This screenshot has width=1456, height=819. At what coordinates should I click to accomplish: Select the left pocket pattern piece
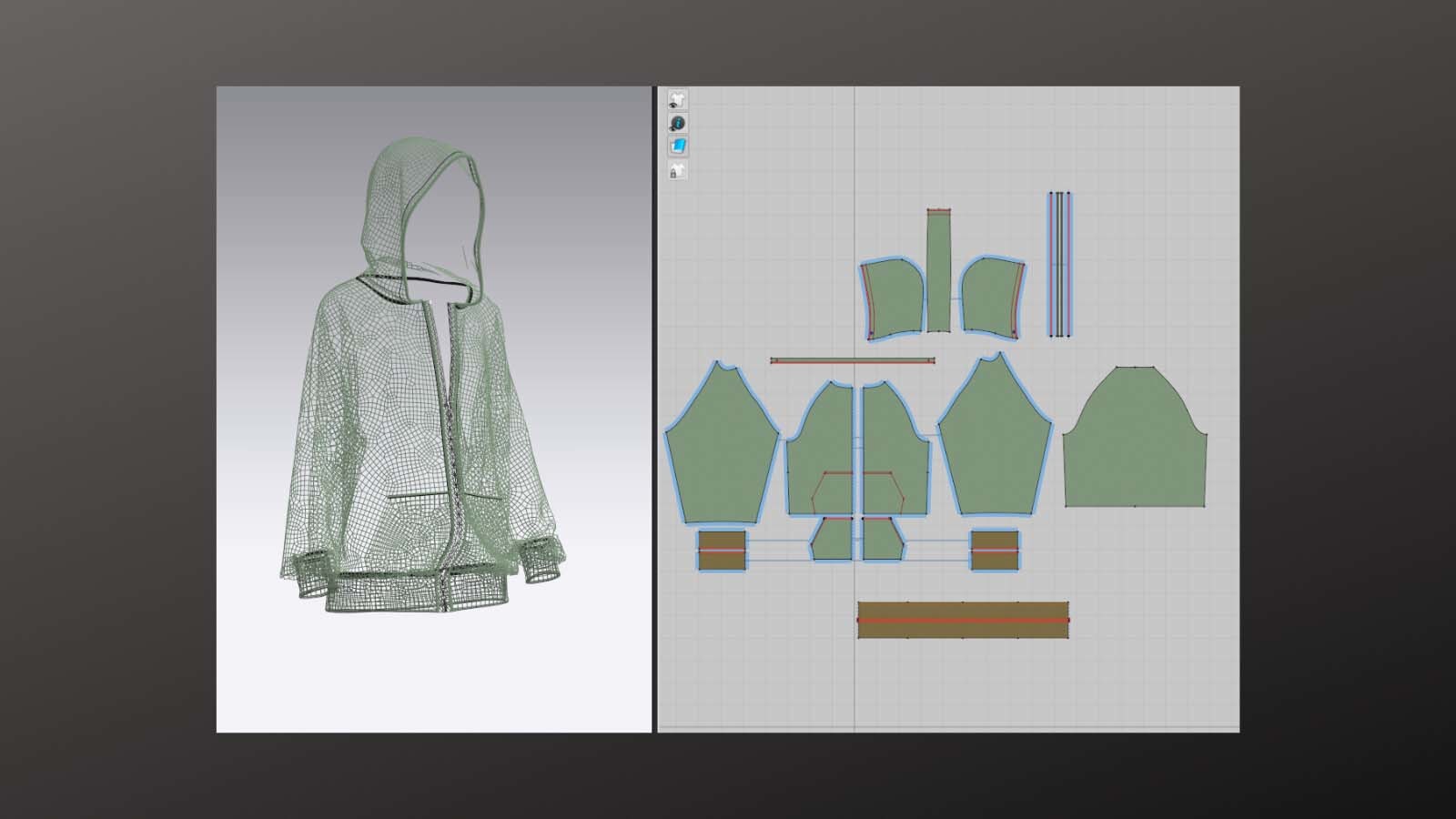(x=832, y=540)
